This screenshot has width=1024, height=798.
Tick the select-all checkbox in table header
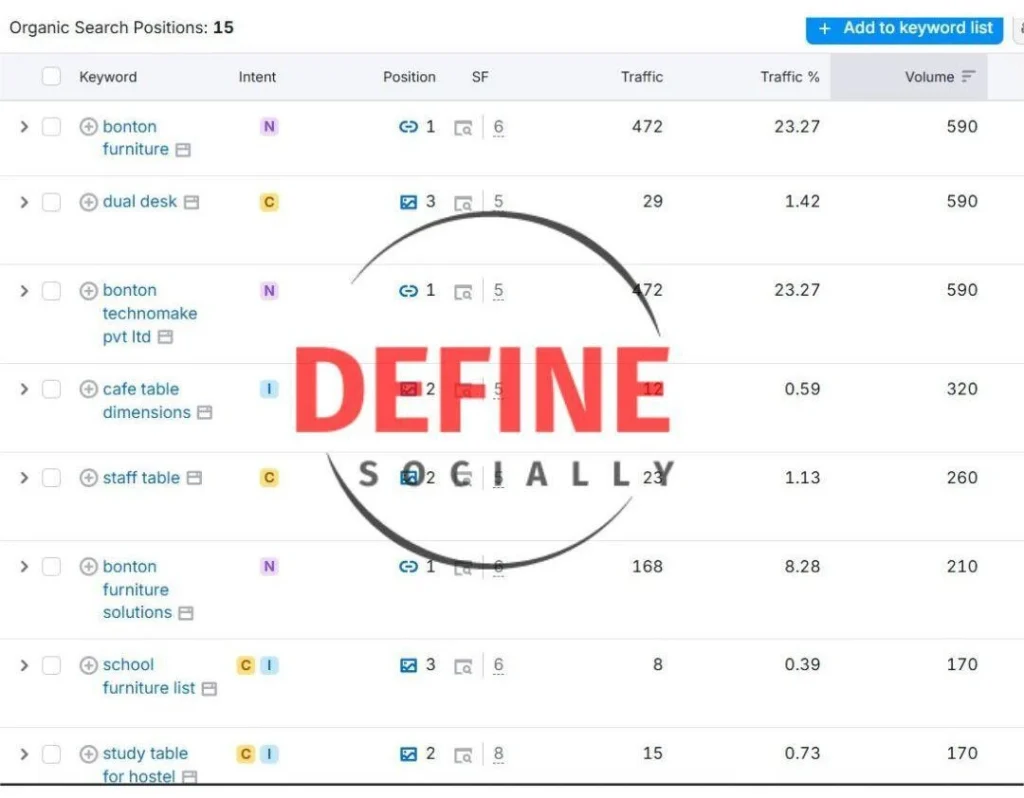(51, 77)
